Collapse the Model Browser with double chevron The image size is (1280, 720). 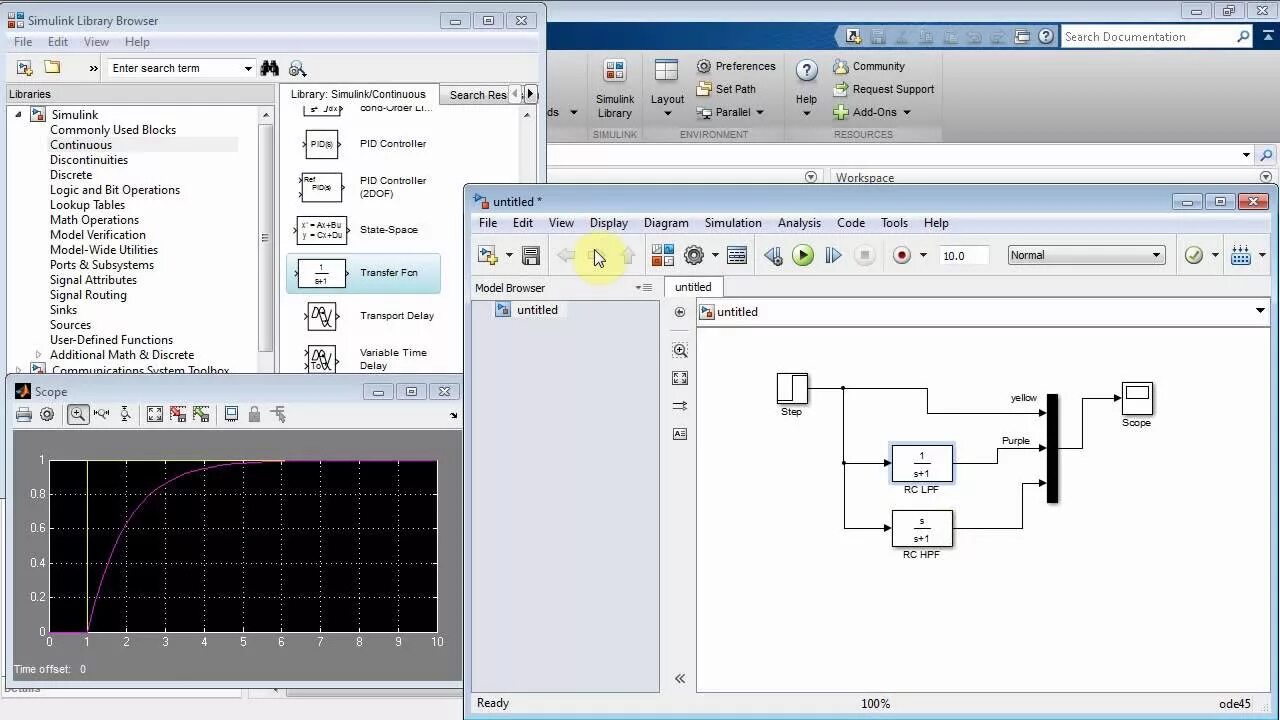[x=680, y=678]
